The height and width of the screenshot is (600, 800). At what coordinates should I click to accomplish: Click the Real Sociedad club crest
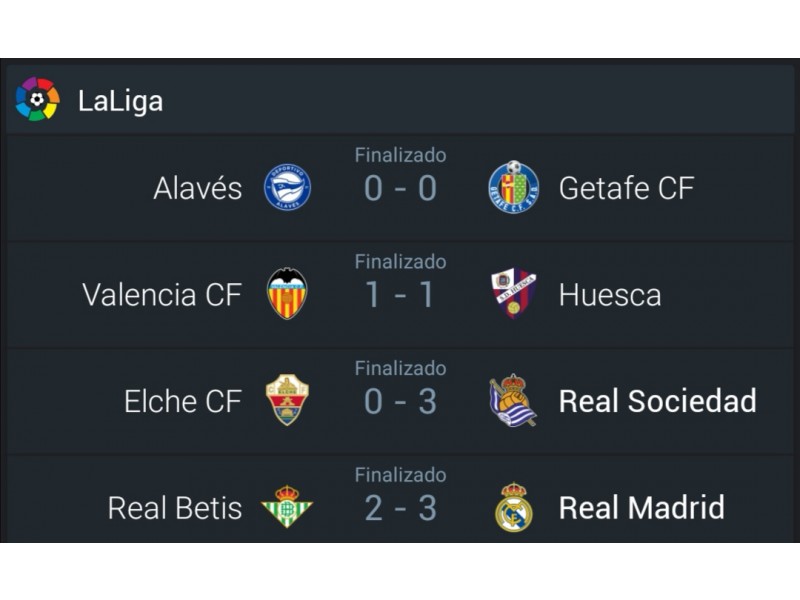[513, 400]
